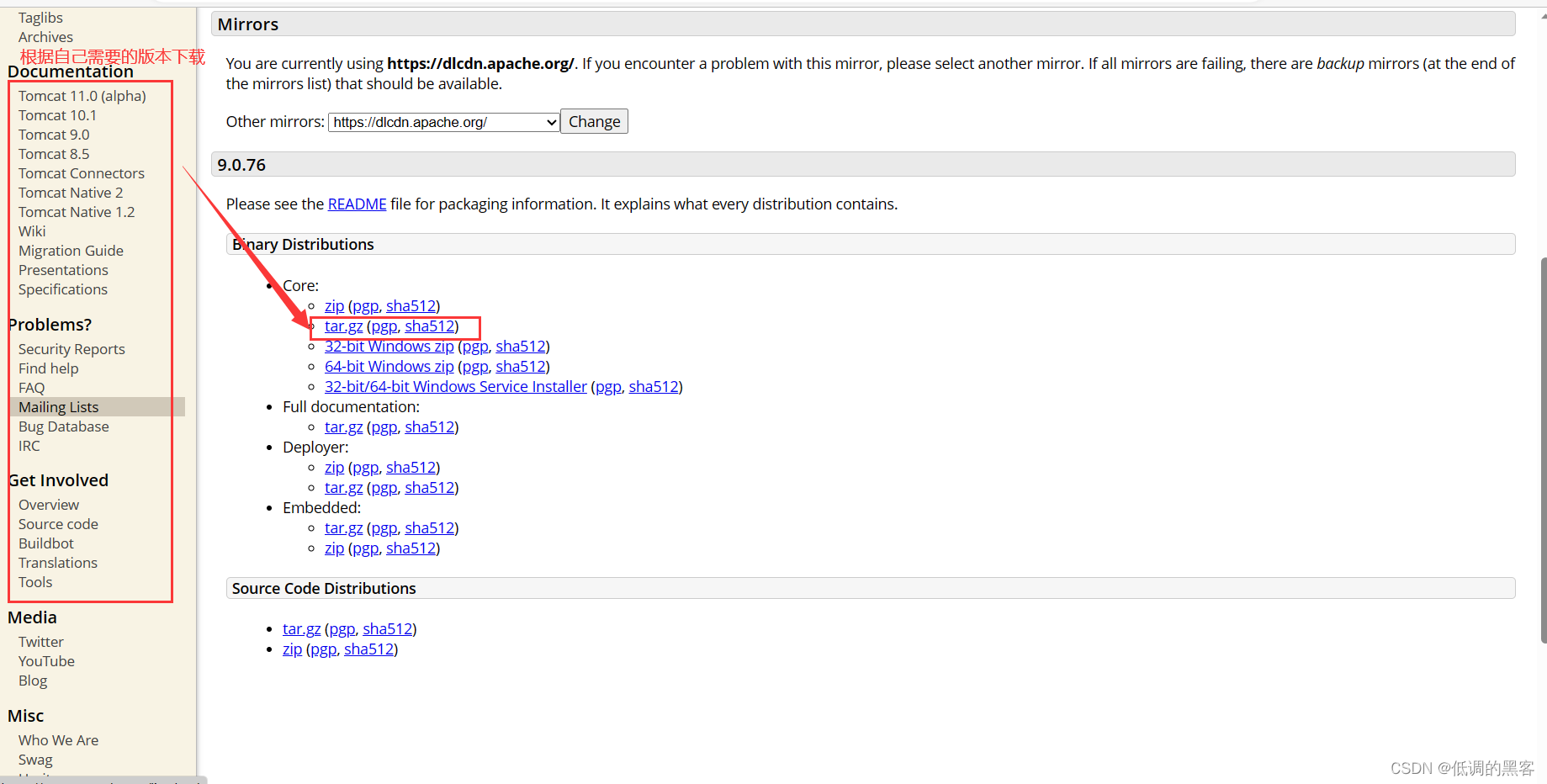Click the Change mirror button

(x=594, y=122)
